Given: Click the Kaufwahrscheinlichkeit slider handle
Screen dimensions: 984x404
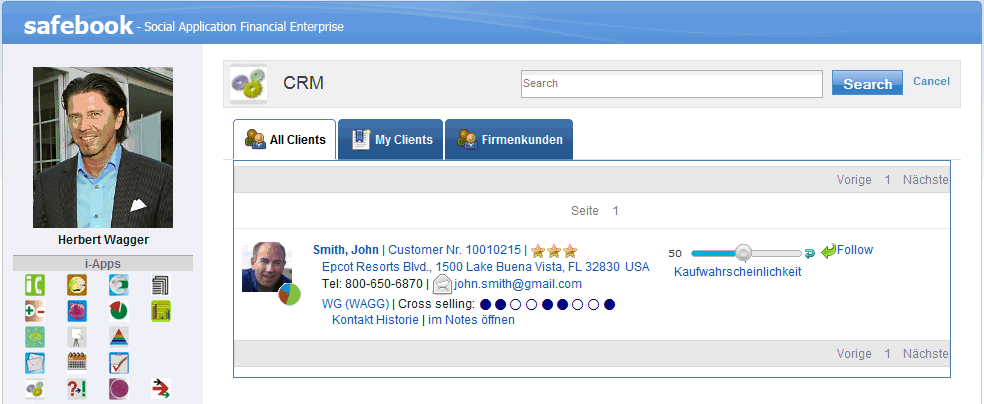Looking at the screenshot, I should (743, 253).
